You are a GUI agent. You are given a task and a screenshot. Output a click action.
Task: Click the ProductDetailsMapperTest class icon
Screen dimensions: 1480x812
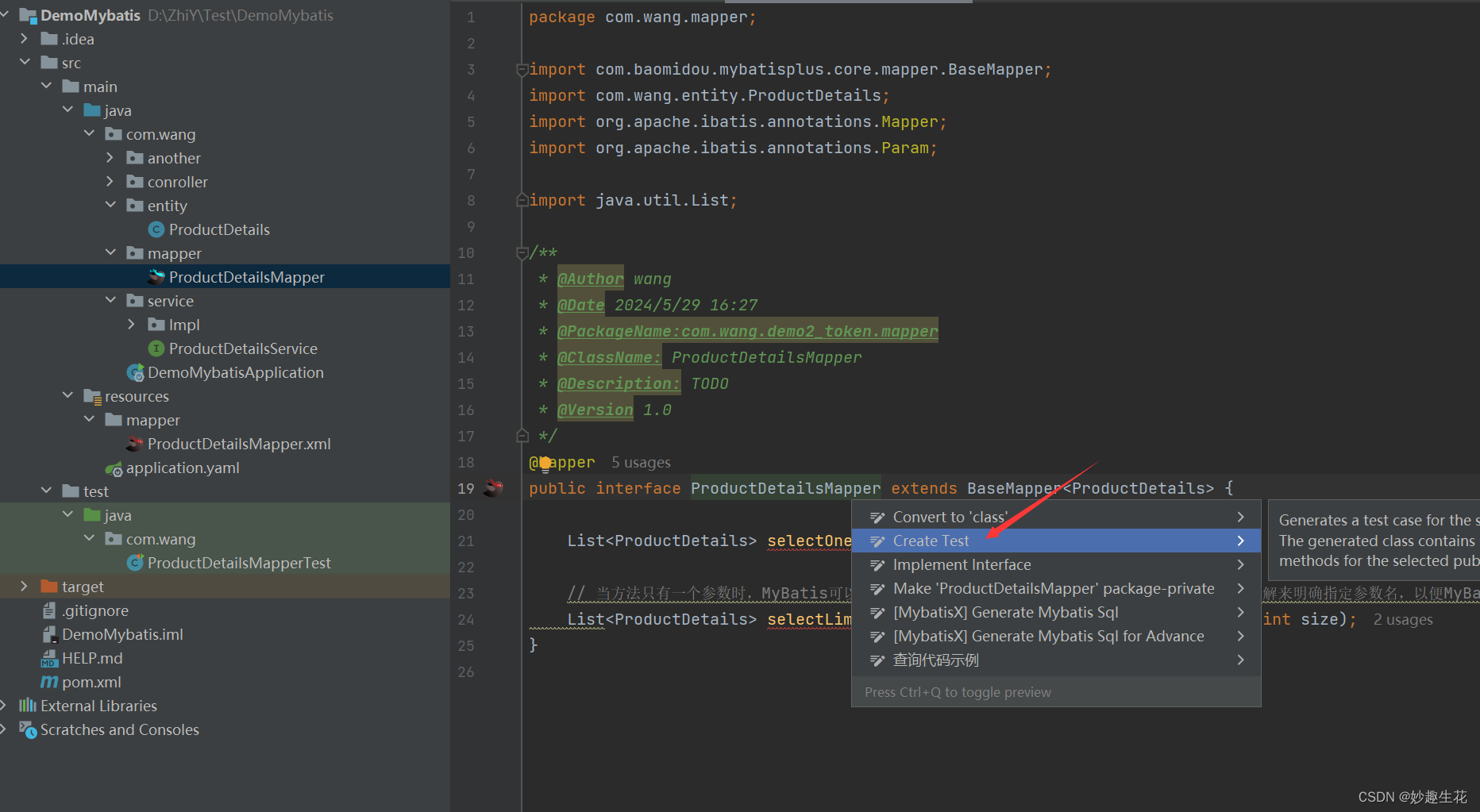coord(136,563)
